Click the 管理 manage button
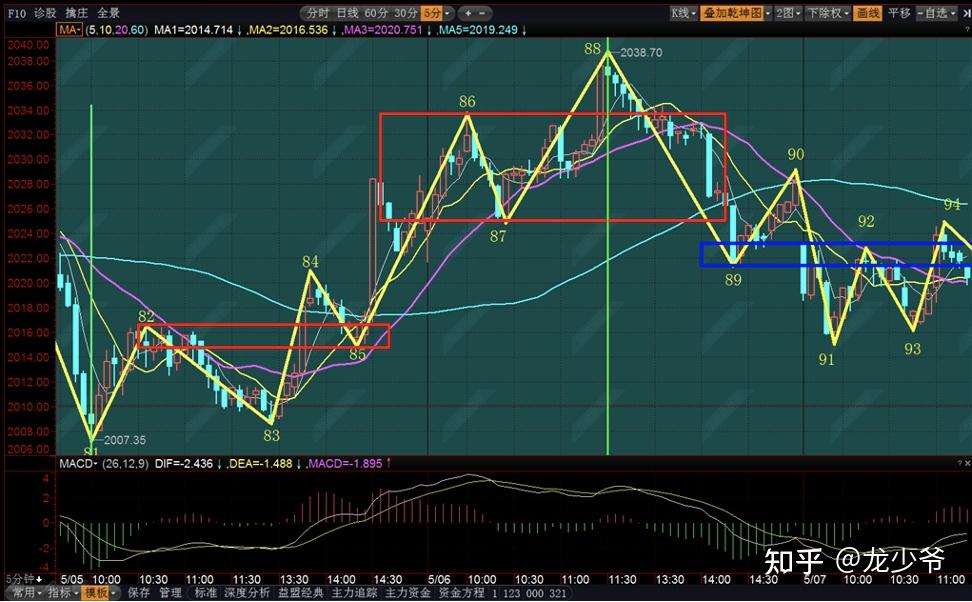 click(x=171, y=593)
